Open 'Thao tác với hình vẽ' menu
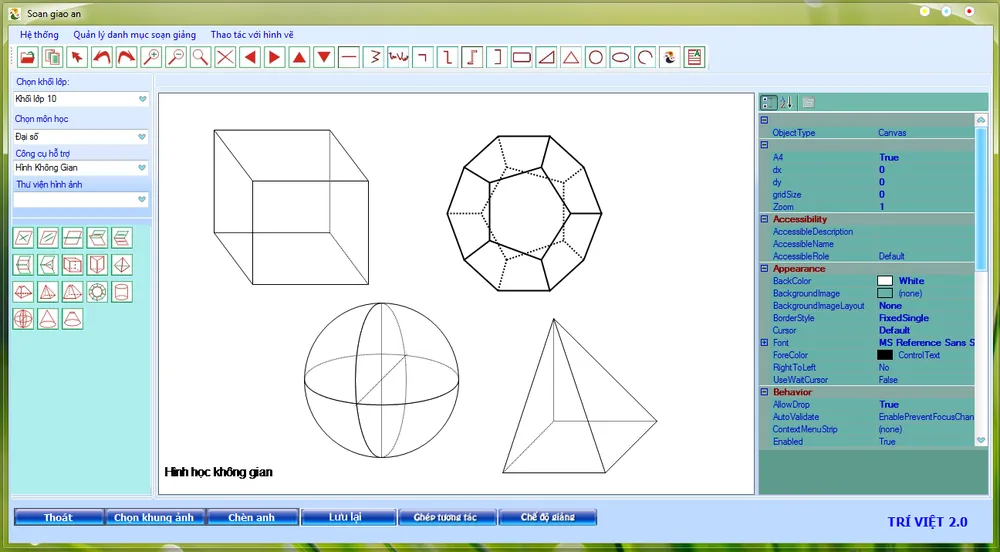 (252, 34)
